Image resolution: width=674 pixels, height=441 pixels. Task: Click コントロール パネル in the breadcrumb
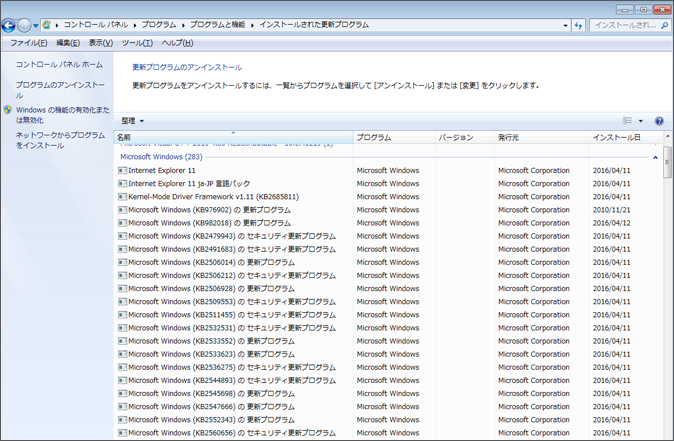click(96, 25)
